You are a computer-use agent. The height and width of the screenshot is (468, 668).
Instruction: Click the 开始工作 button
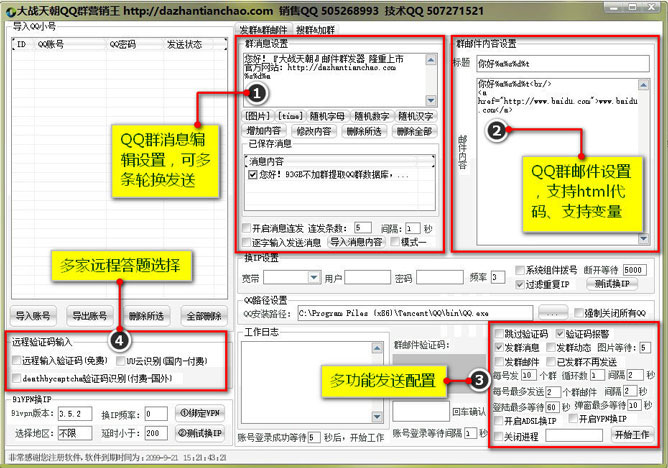click(x=632, y=435)
